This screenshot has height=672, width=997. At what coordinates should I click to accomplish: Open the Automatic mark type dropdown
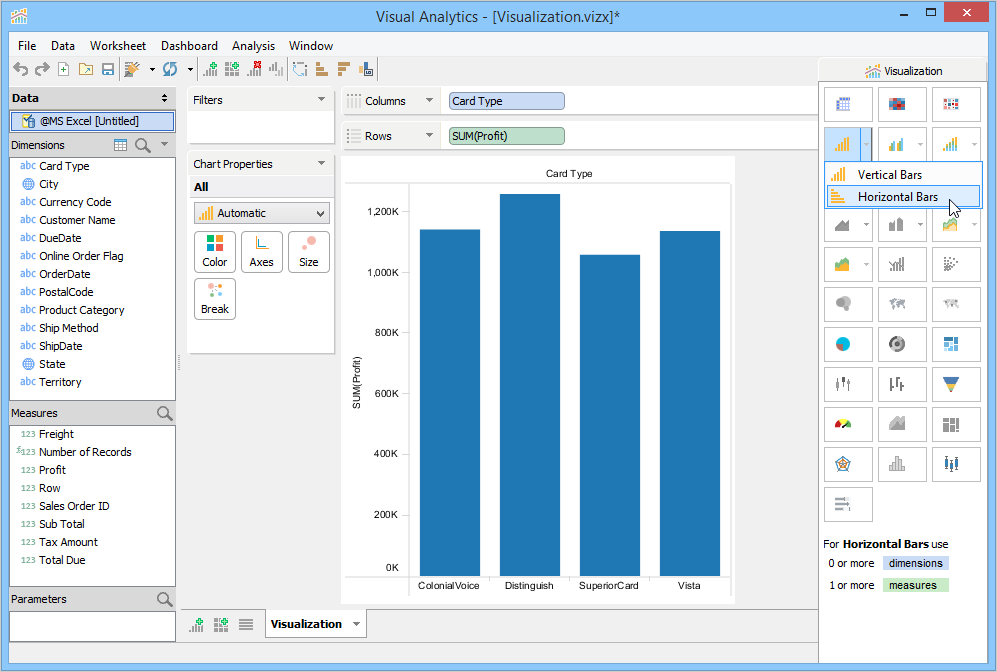[x=261, y=213]
